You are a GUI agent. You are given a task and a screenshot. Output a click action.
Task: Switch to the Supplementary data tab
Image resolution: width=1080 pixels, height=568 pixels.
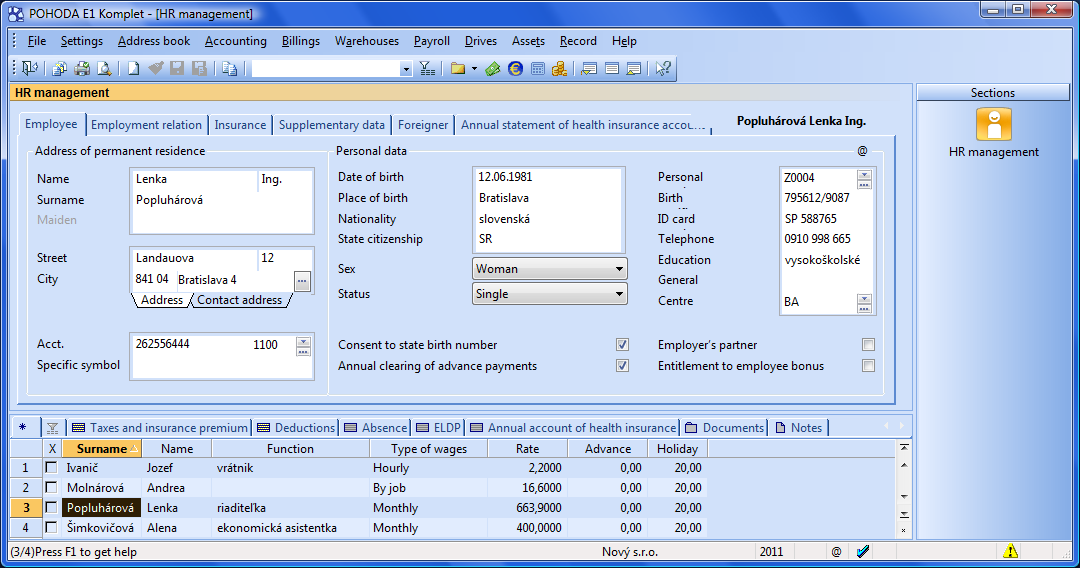coord(331,125)
